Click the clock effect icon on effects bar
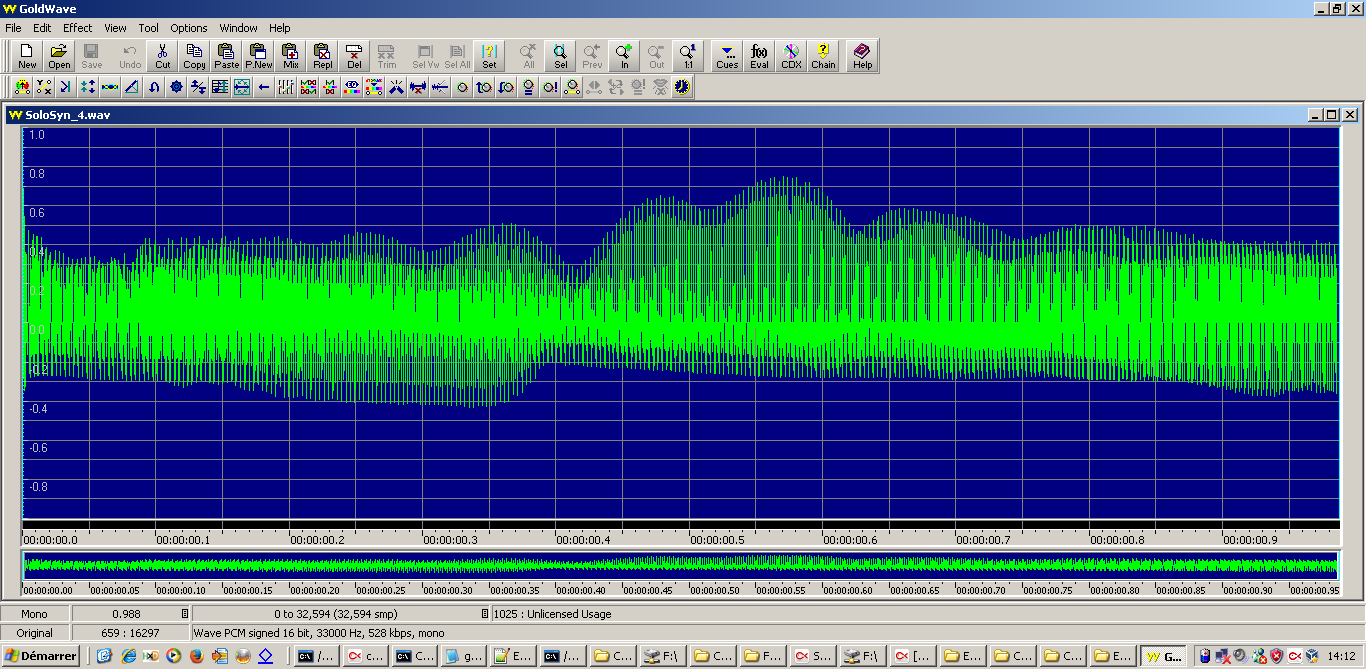1366x669 pixels. (x=682, y=87)
